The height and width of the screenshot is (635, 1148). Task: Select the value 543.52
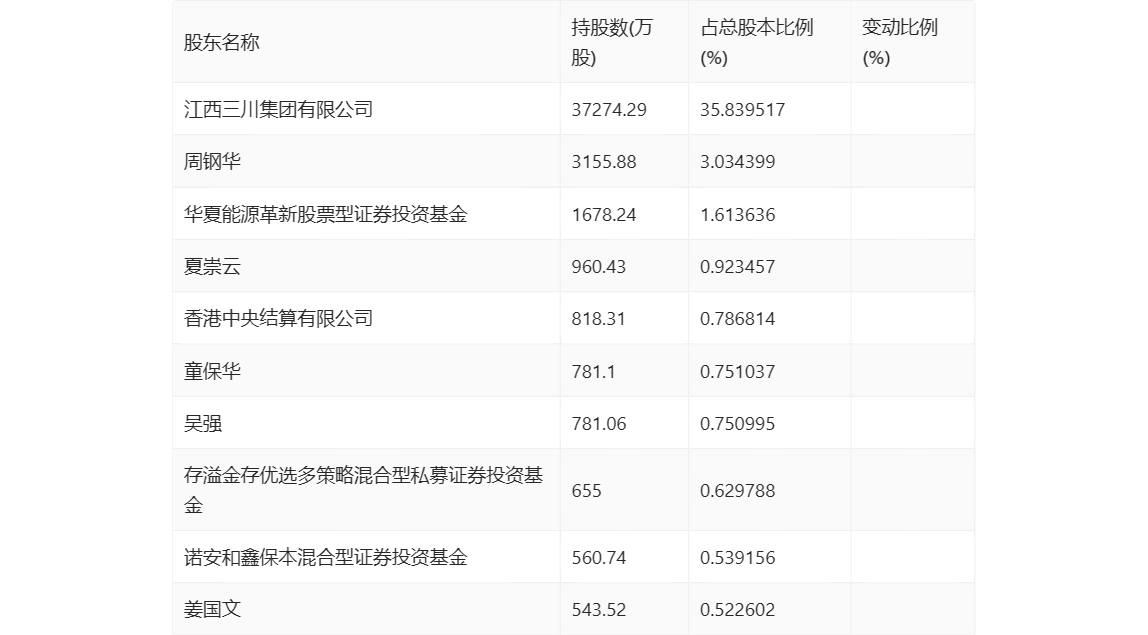pyautogui.click(x=599, y=609)
